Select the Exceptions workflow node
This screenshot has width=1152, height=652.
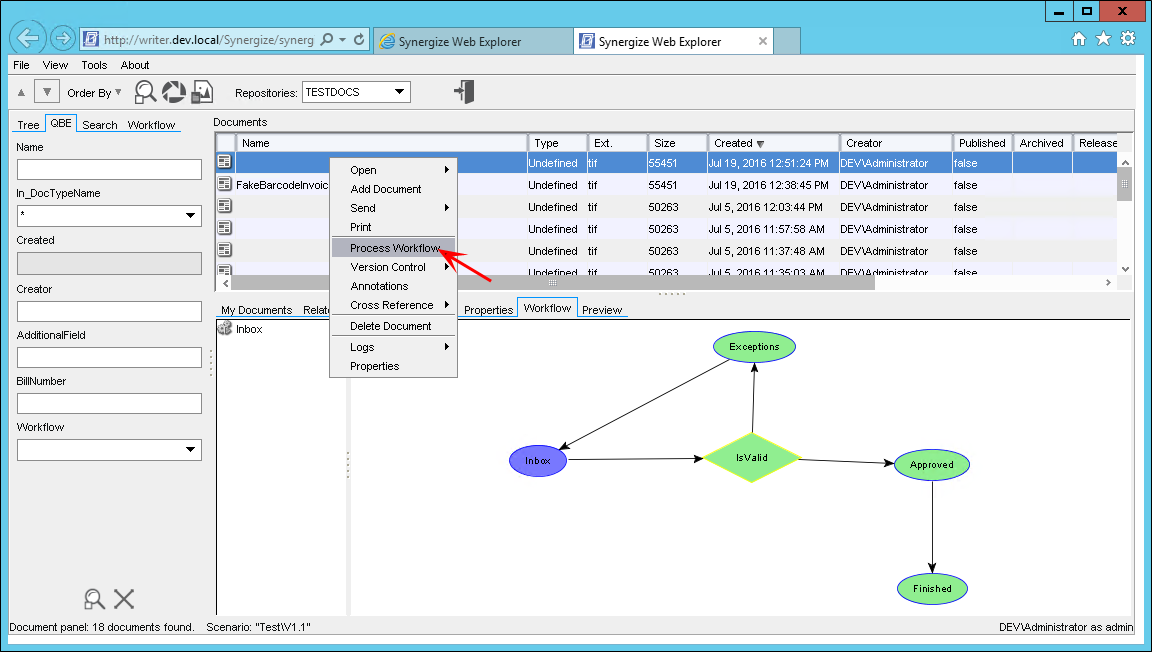[x=755, y=347]
